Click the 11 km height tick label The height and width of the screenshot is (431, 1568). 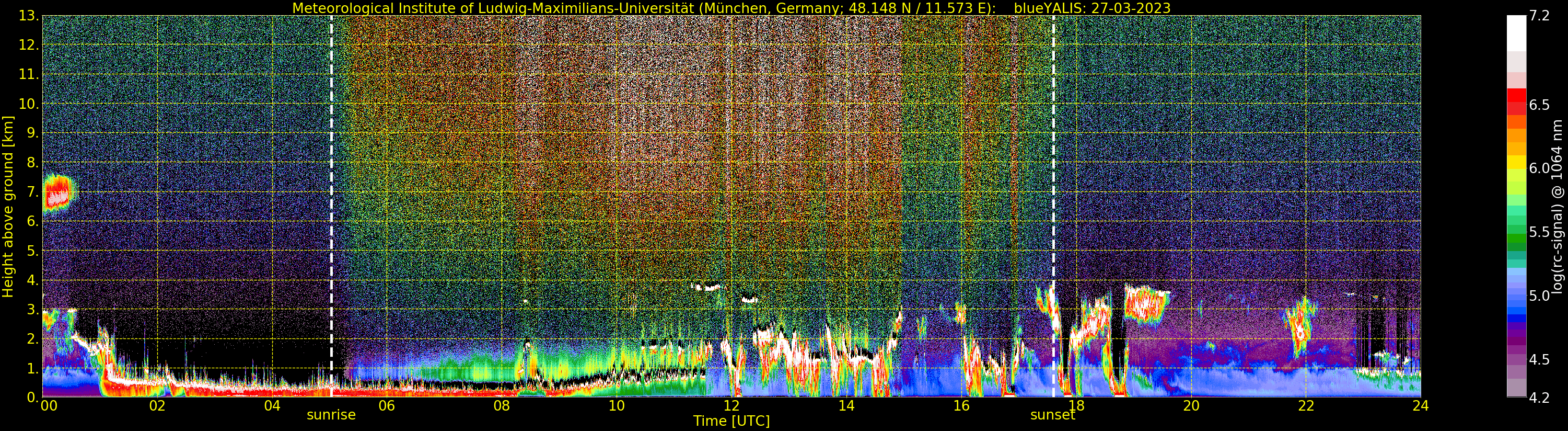pos(29,75)
